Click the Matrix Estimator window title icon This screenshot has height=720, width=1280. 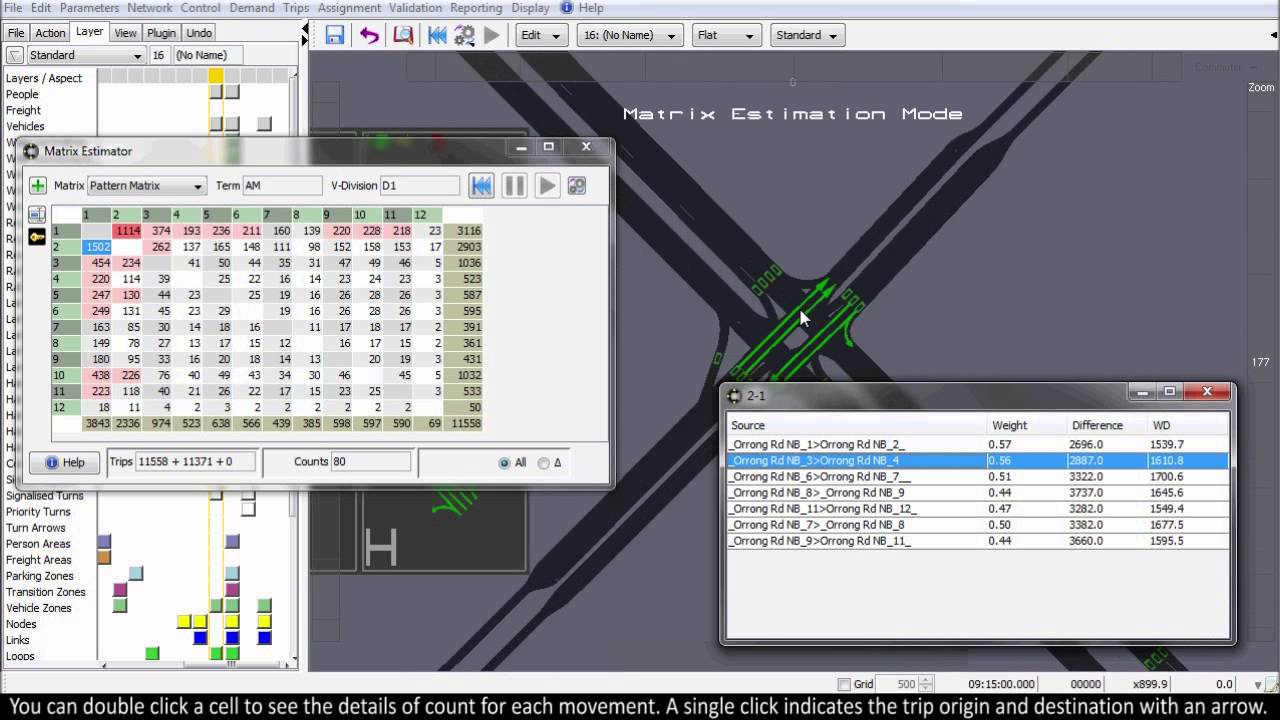click(32, 151)
